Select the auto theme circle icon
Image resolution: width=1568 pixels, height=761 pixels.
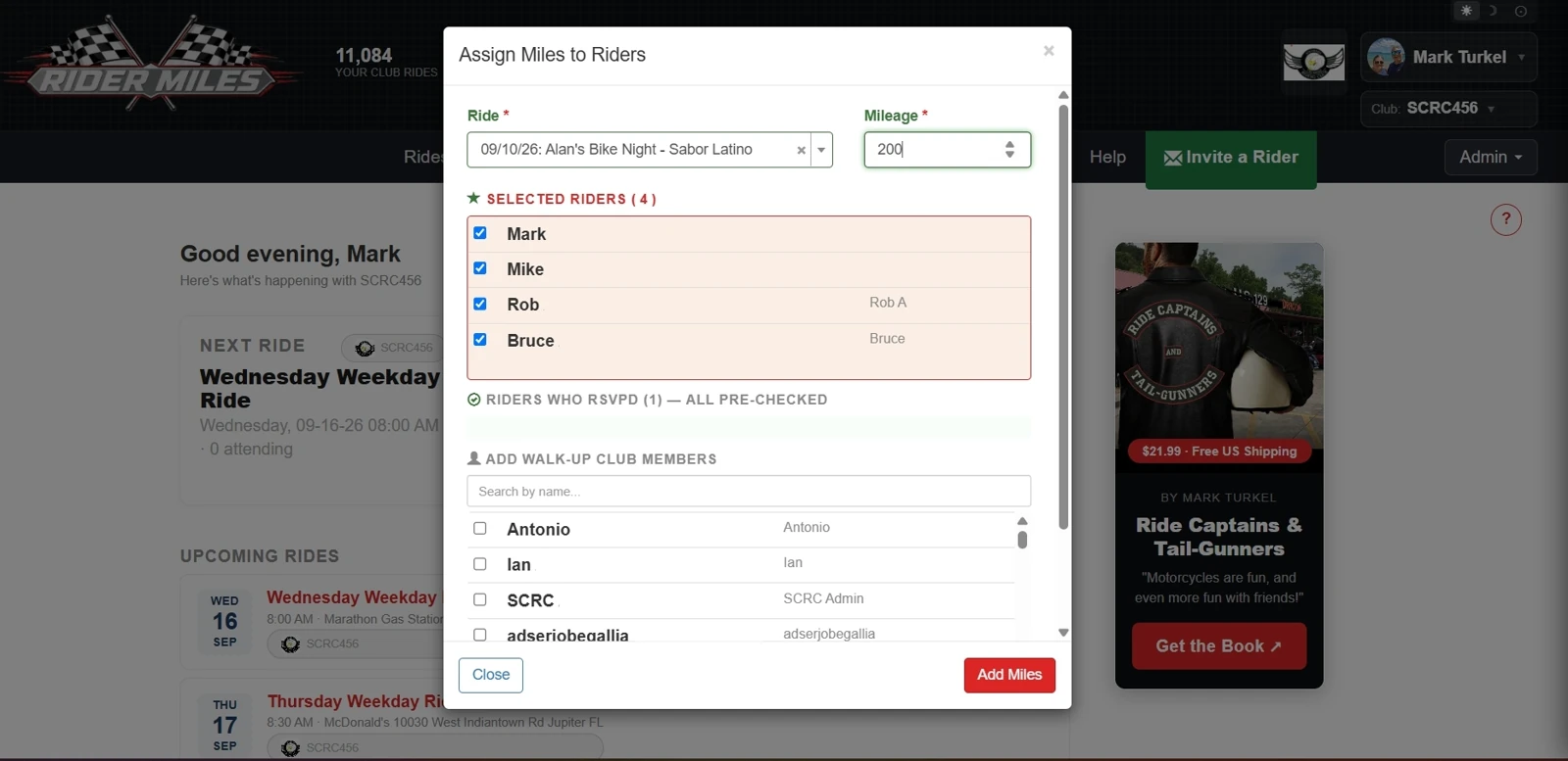click(1521, 11)
